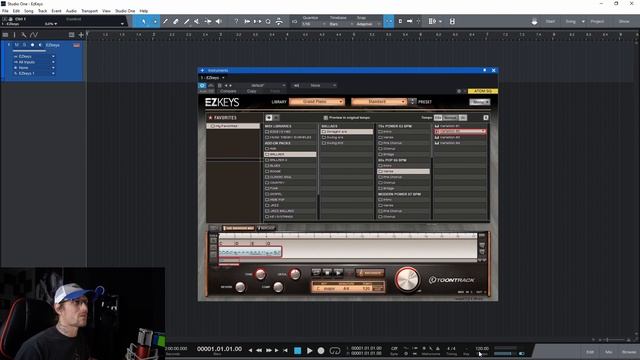
Task: Click the question mark help icon
Action: 236,21
